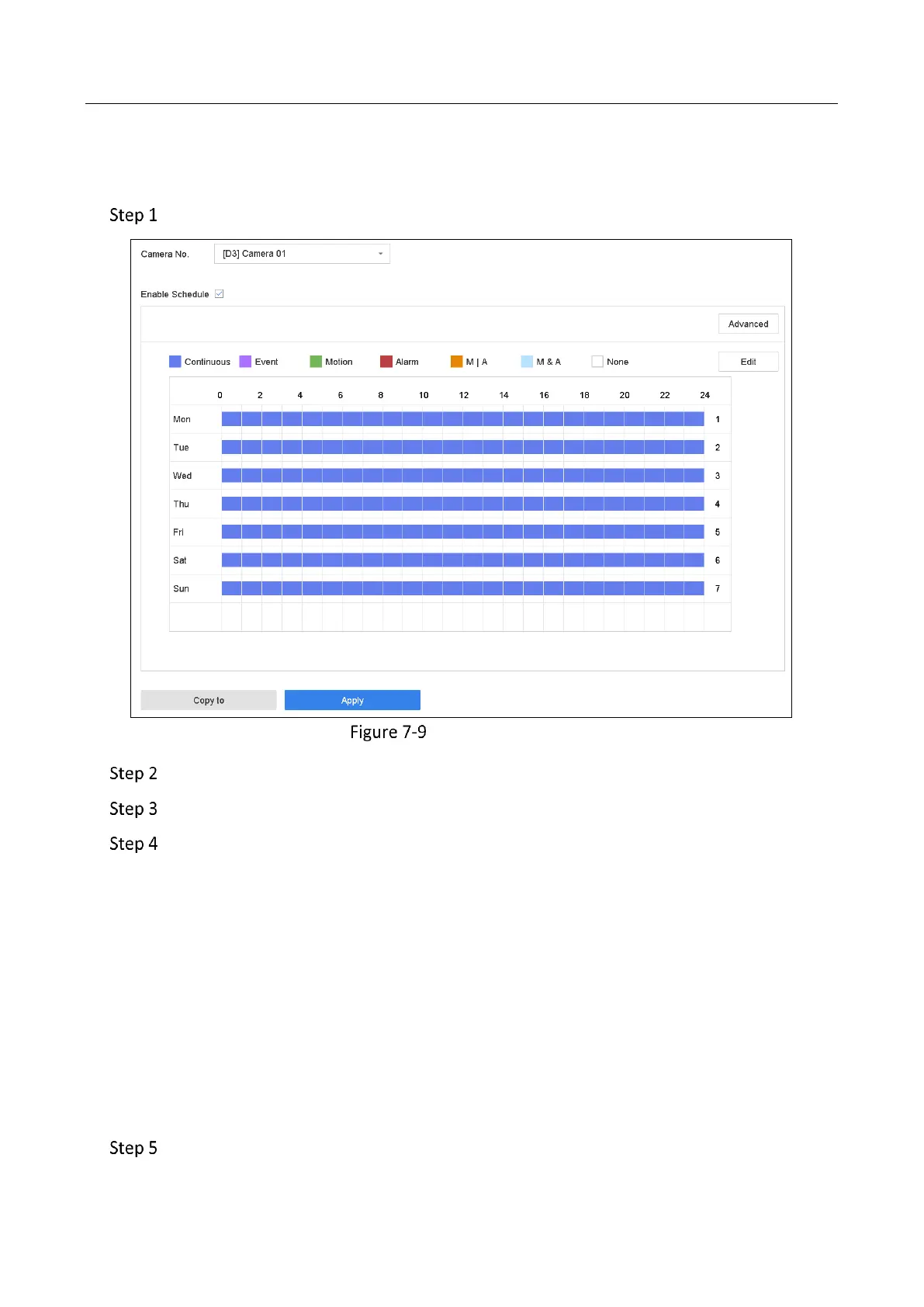This screenshot has width=924, height=1307.
Task: Click the '24' hour label
Action: coord(704,395)
